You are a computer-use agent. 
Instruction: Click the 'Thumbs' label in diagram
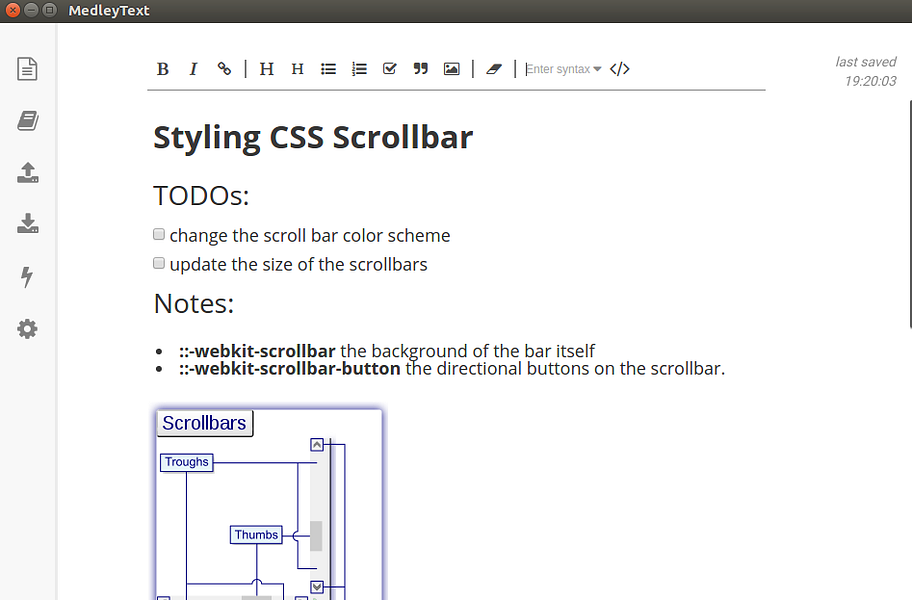256,535
